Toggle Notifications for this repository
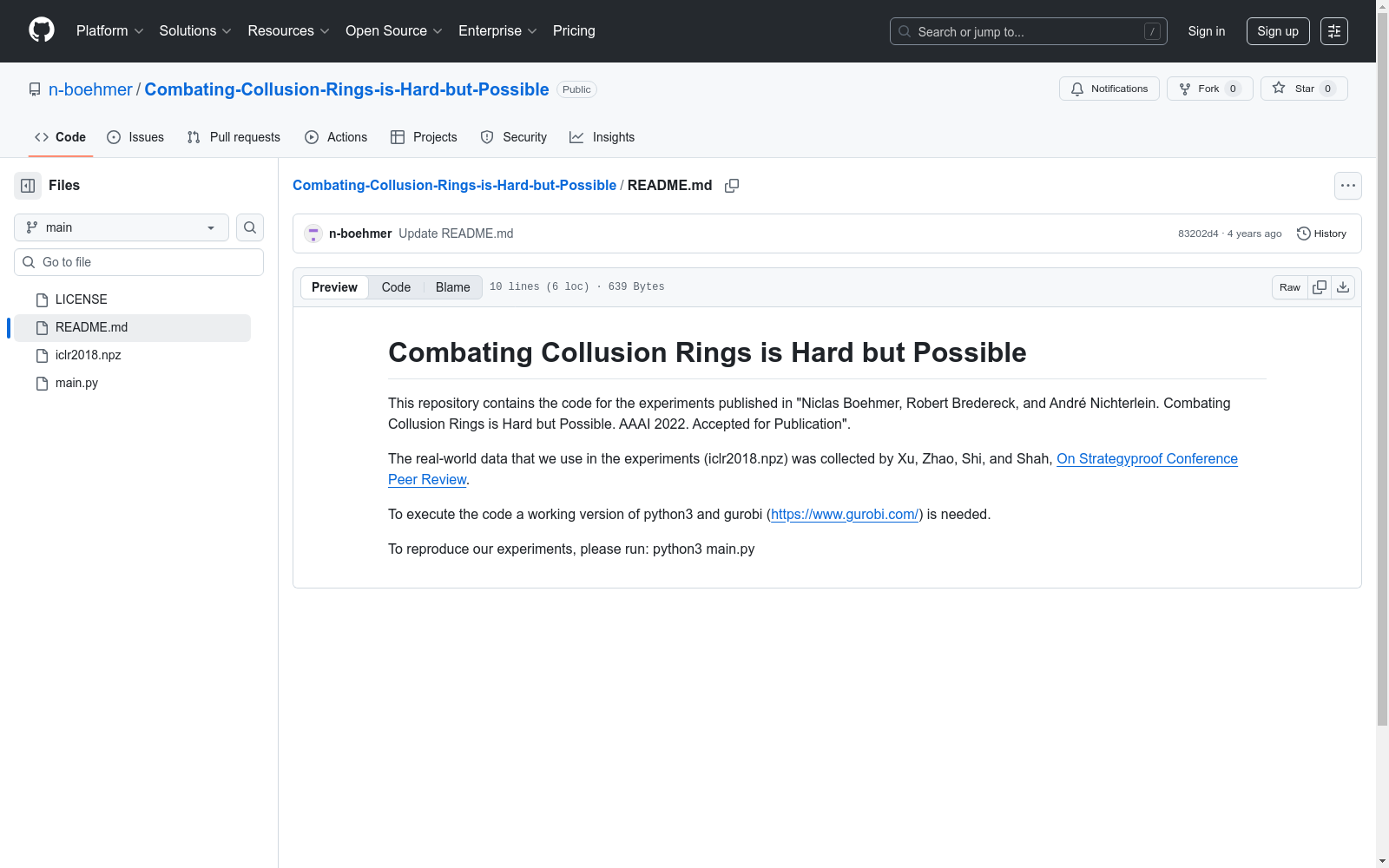1389x868 pixels. point(1109,88)
